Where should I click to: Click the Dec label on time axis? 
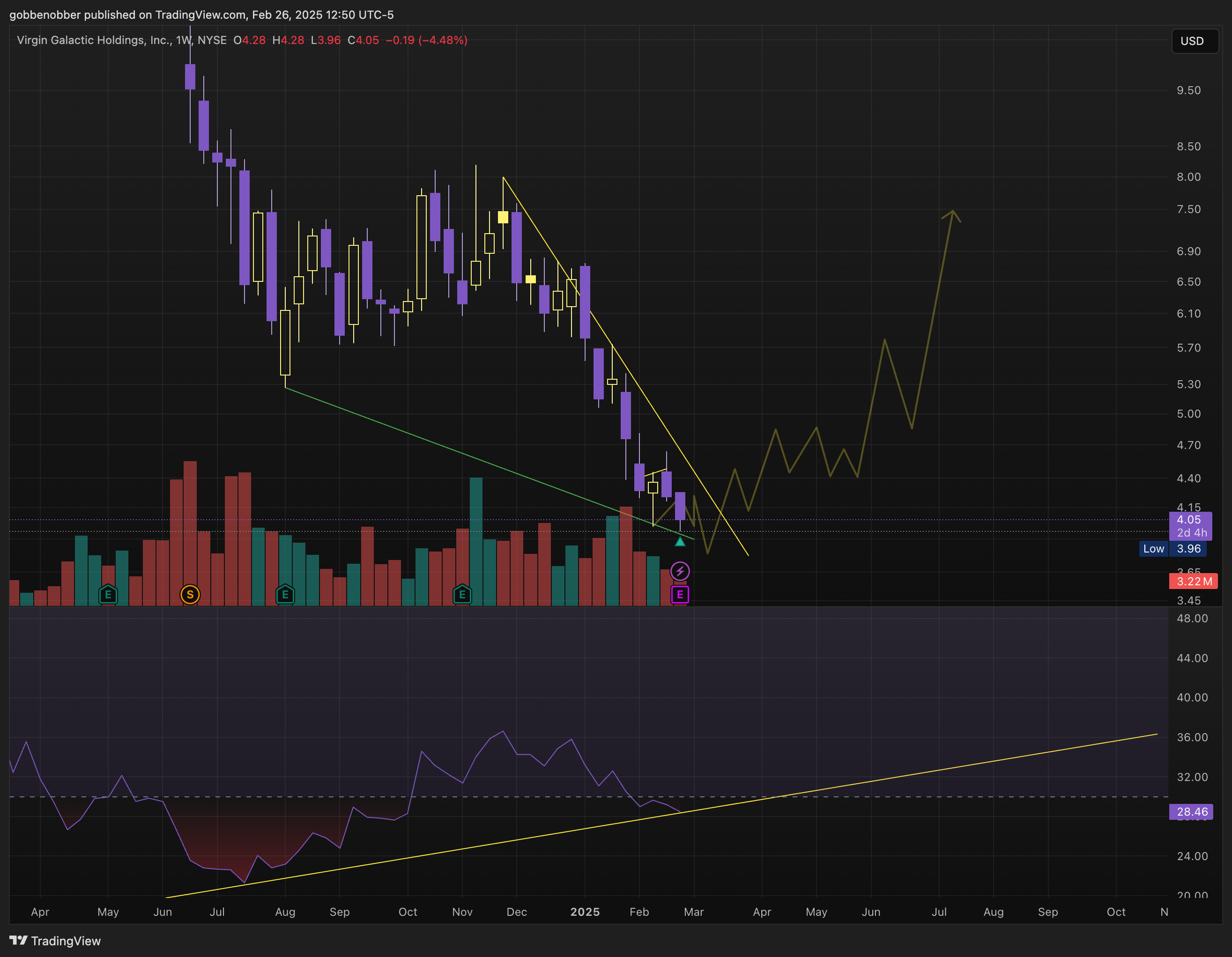click(x=517, y=912)
